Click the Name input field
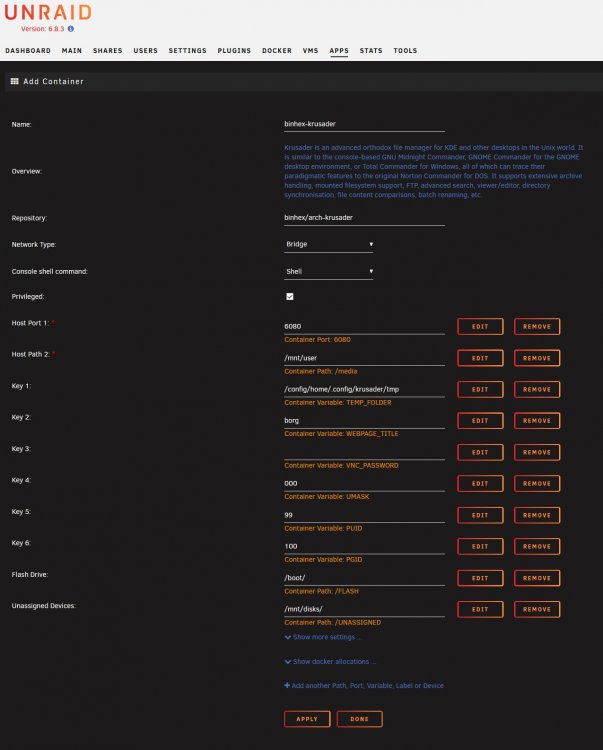The height and width of the screenshot is (750, 603). [364, 124]
